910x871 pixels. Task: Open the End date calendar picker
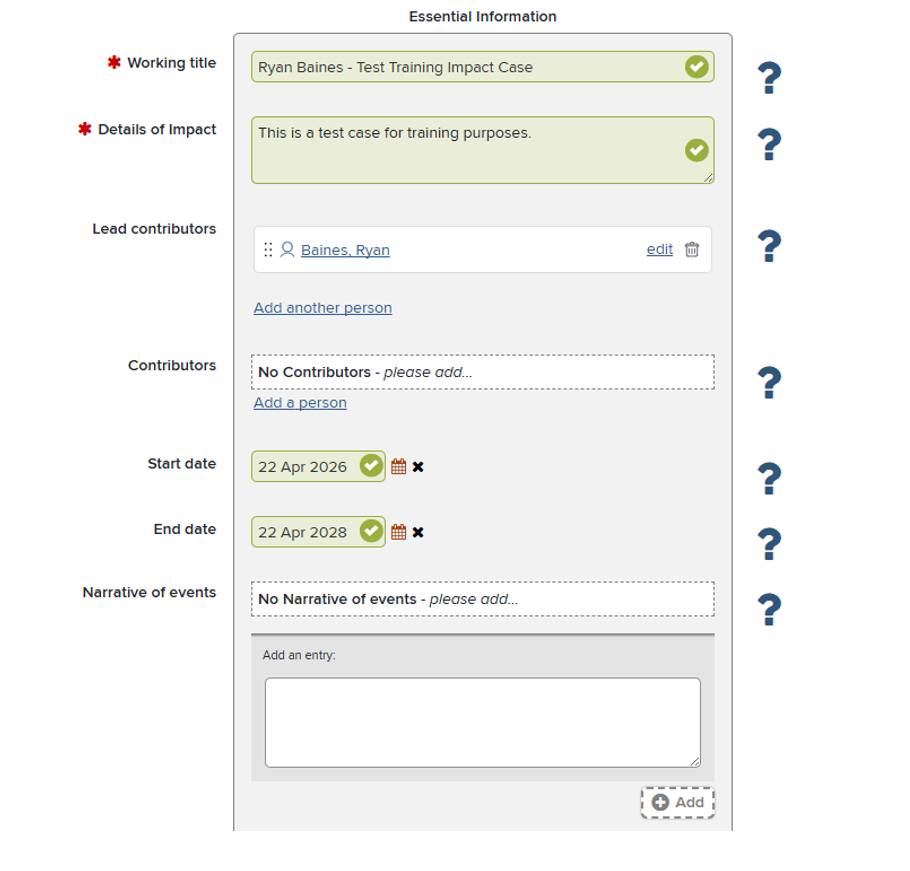pyautogui.click(x=399, y=532)
